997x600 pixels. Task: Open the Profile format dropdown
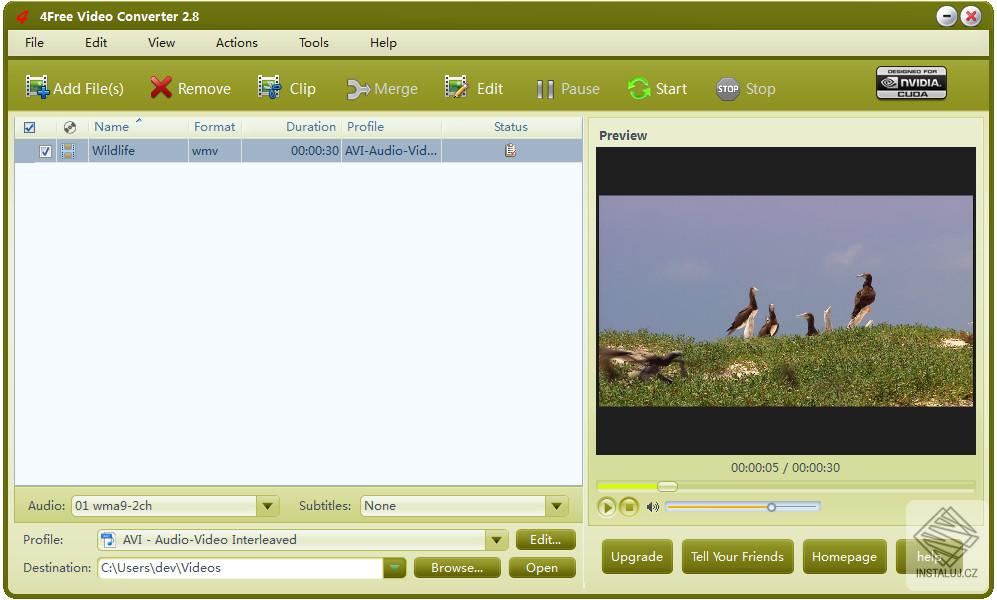pyautogui.click(x=497, y=539)
